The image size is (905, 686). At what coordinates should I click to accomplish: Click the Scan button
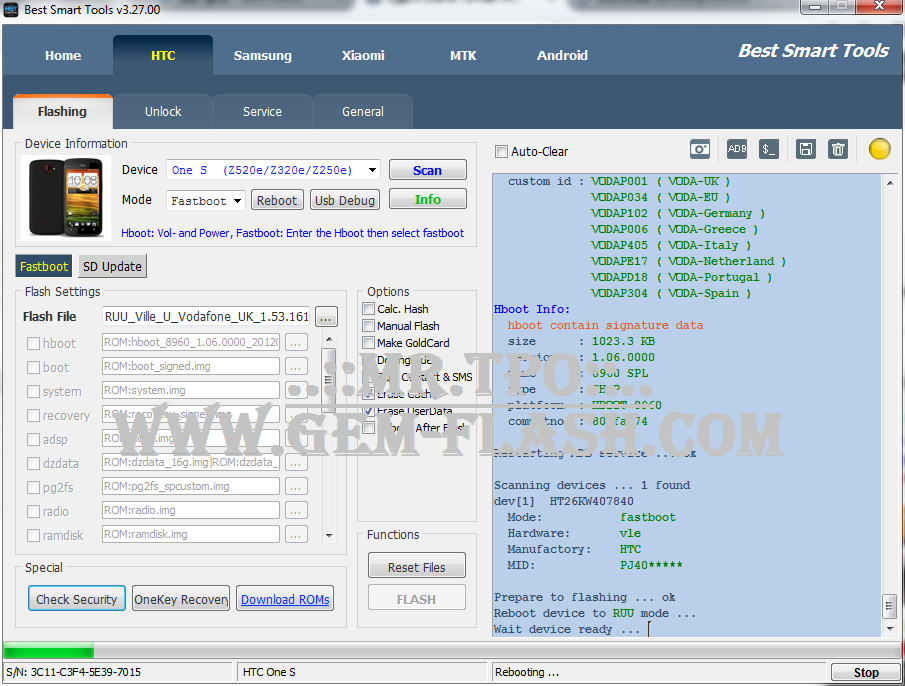[427, 170]
